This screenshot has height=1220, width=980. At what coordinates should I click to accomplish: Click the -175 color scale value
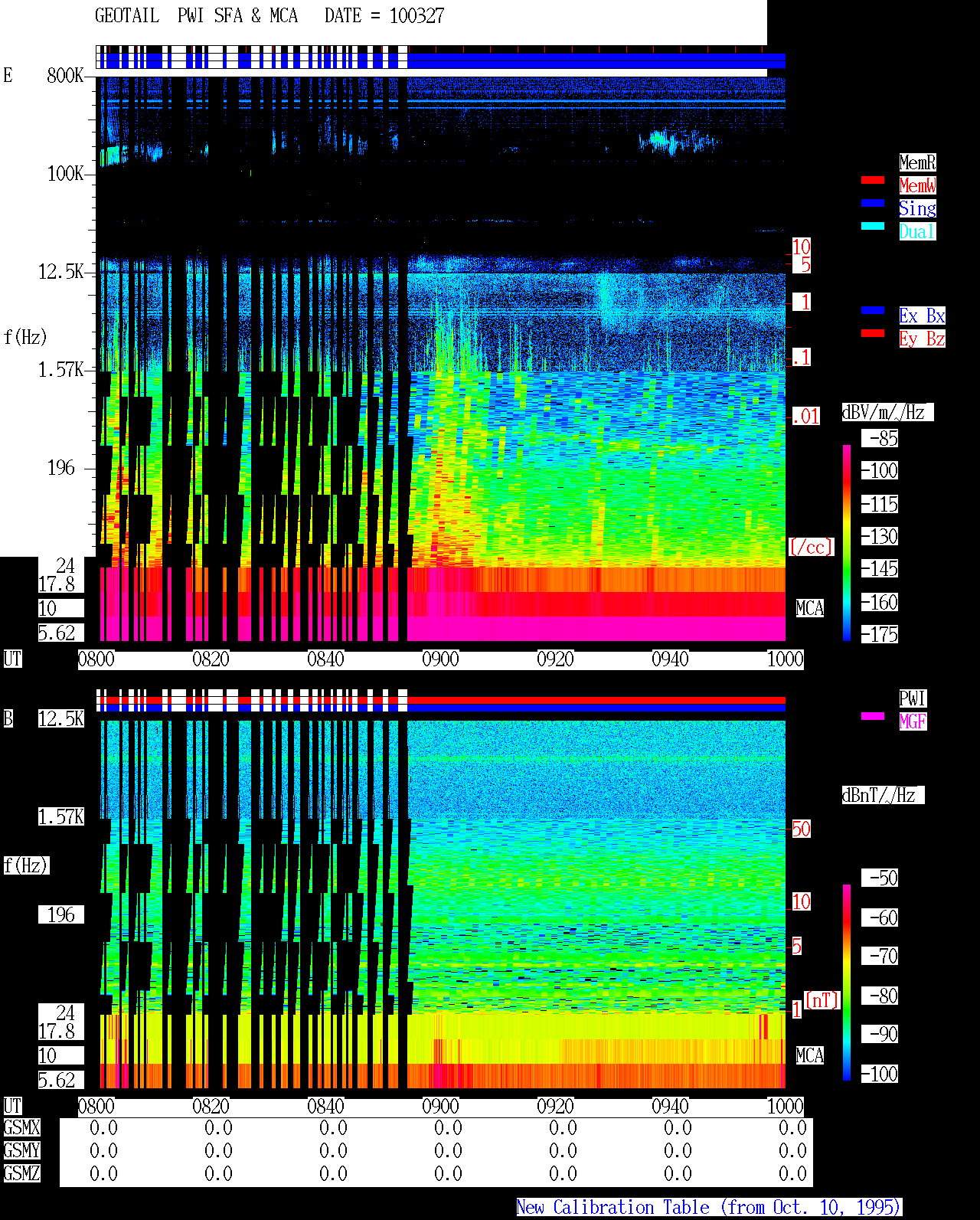coord(880,634)
